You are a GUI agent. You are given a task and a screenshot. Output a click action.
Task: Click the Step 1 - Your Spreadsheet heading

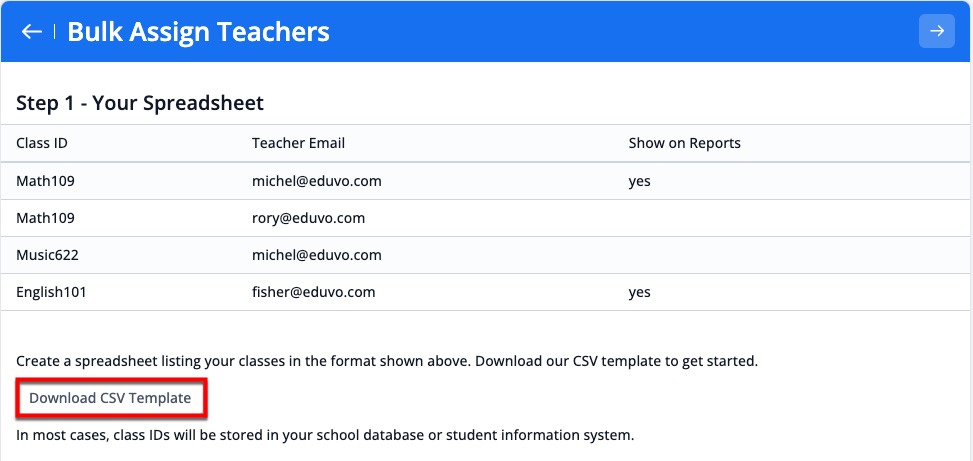tap(140, 103)
